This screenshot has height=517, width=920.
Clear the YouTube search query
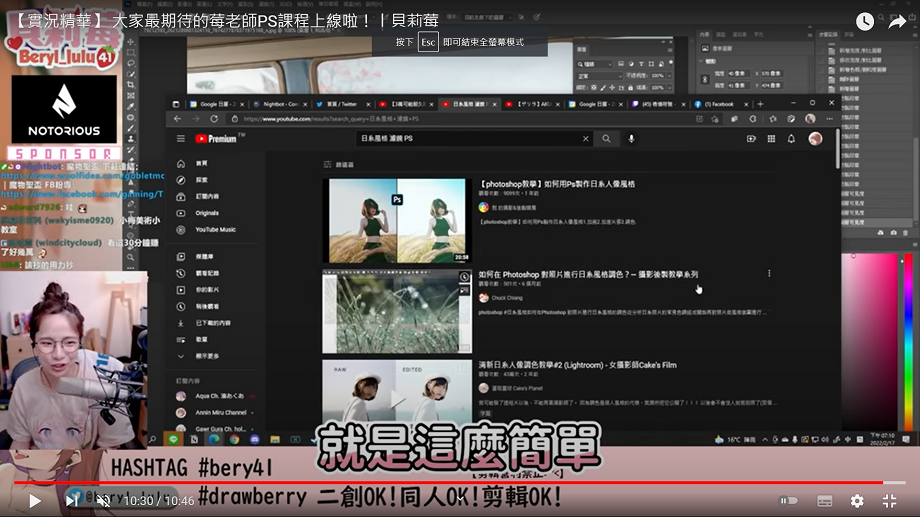click(x=586, y=138)
